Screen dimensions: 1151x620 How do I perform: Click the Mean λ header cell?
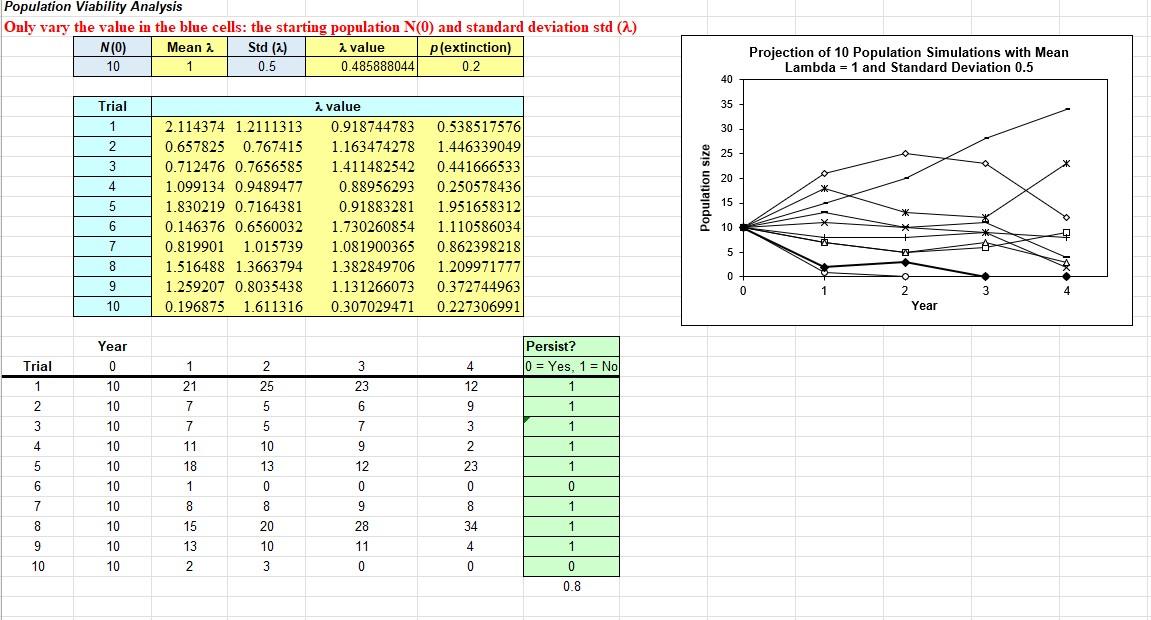[189, 48]
